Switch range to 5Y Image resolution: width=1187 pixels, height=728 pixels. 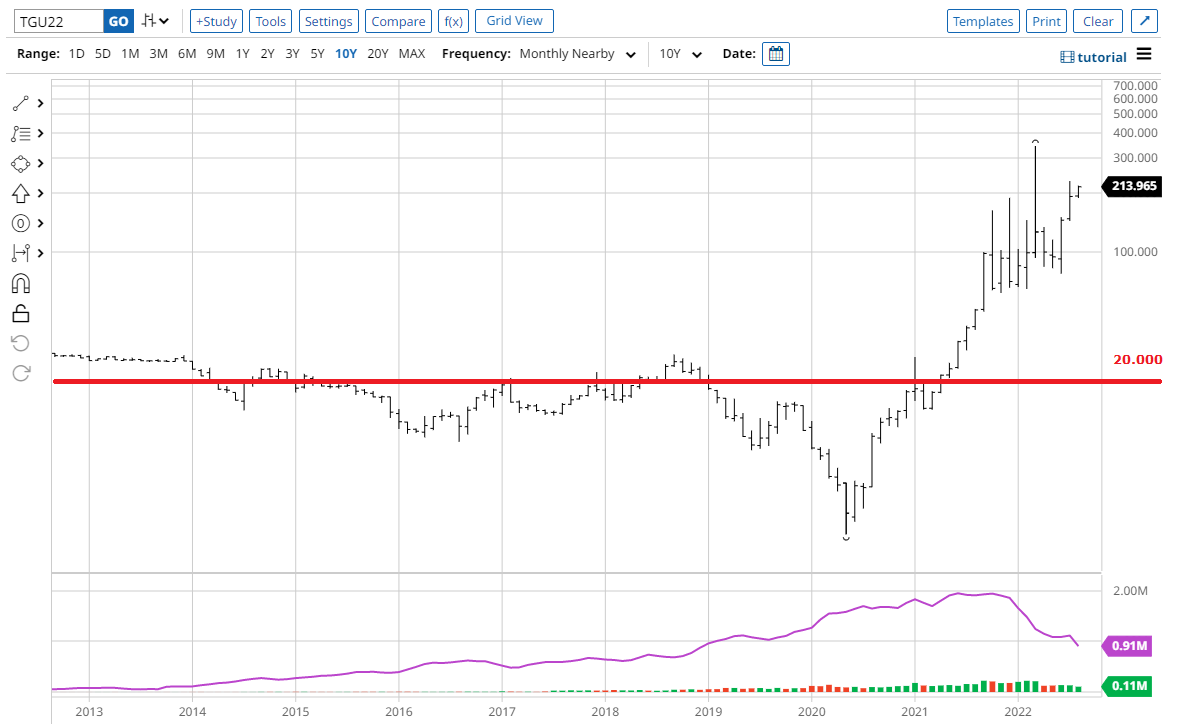(x=317, y=54)
